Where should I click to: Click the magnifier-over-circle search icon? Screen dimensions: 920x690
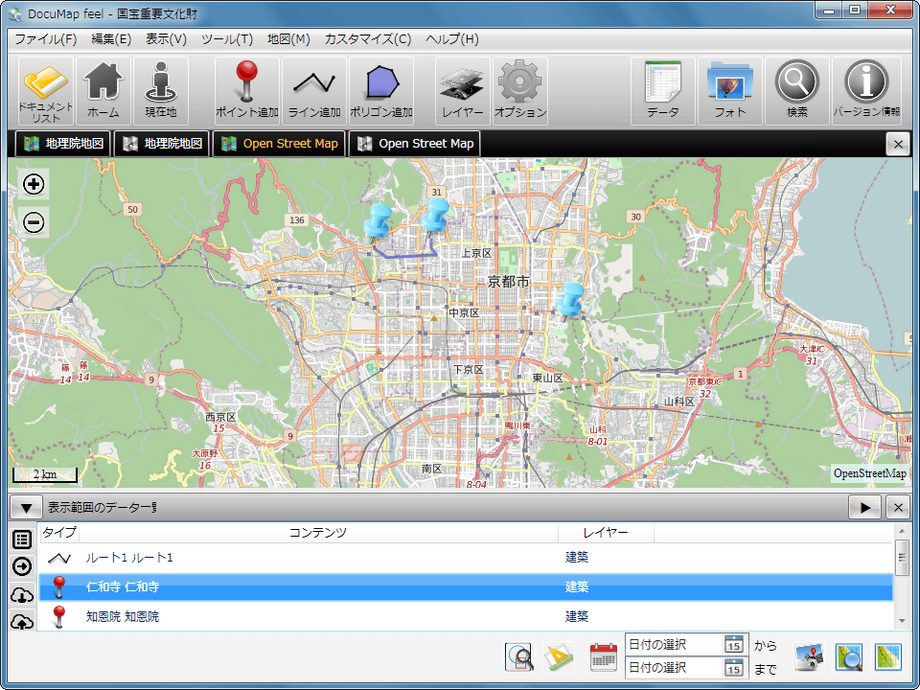519,657
